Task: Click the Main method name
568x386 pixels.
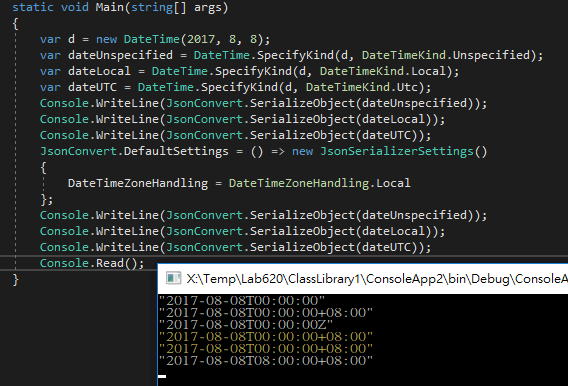Action: 109,7
